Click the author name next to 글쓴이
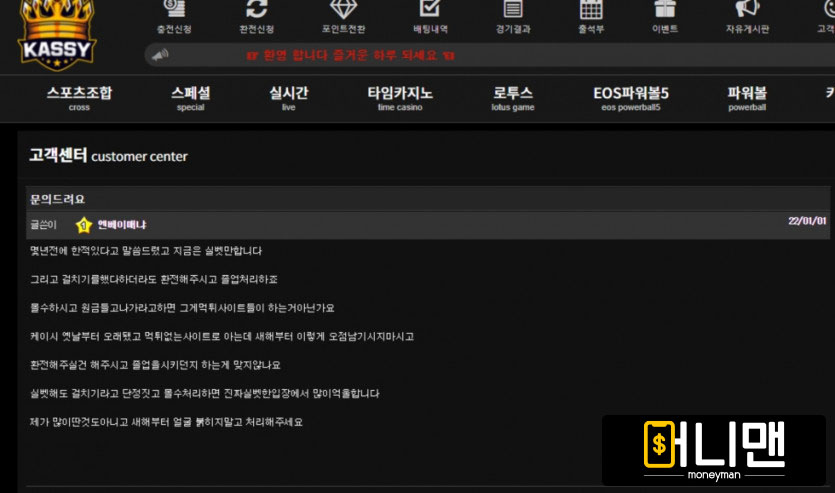 [x=122, y=225]
